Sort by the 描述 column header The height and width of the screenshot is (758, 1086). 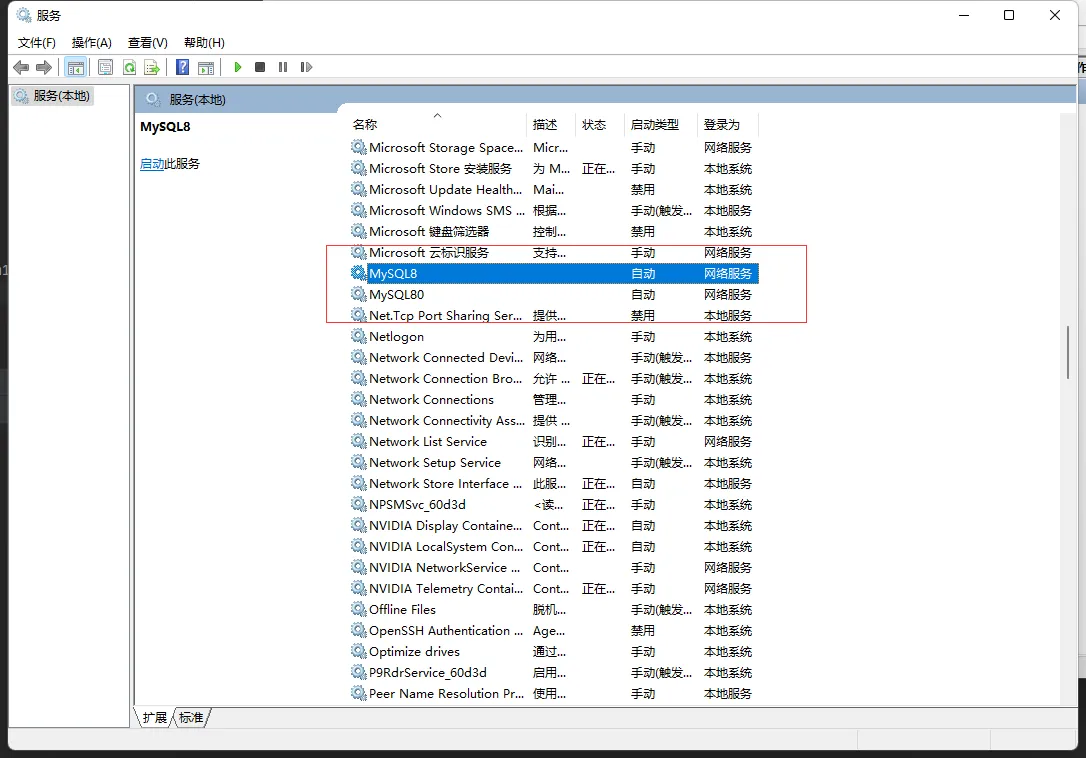(x=552, y=125)
